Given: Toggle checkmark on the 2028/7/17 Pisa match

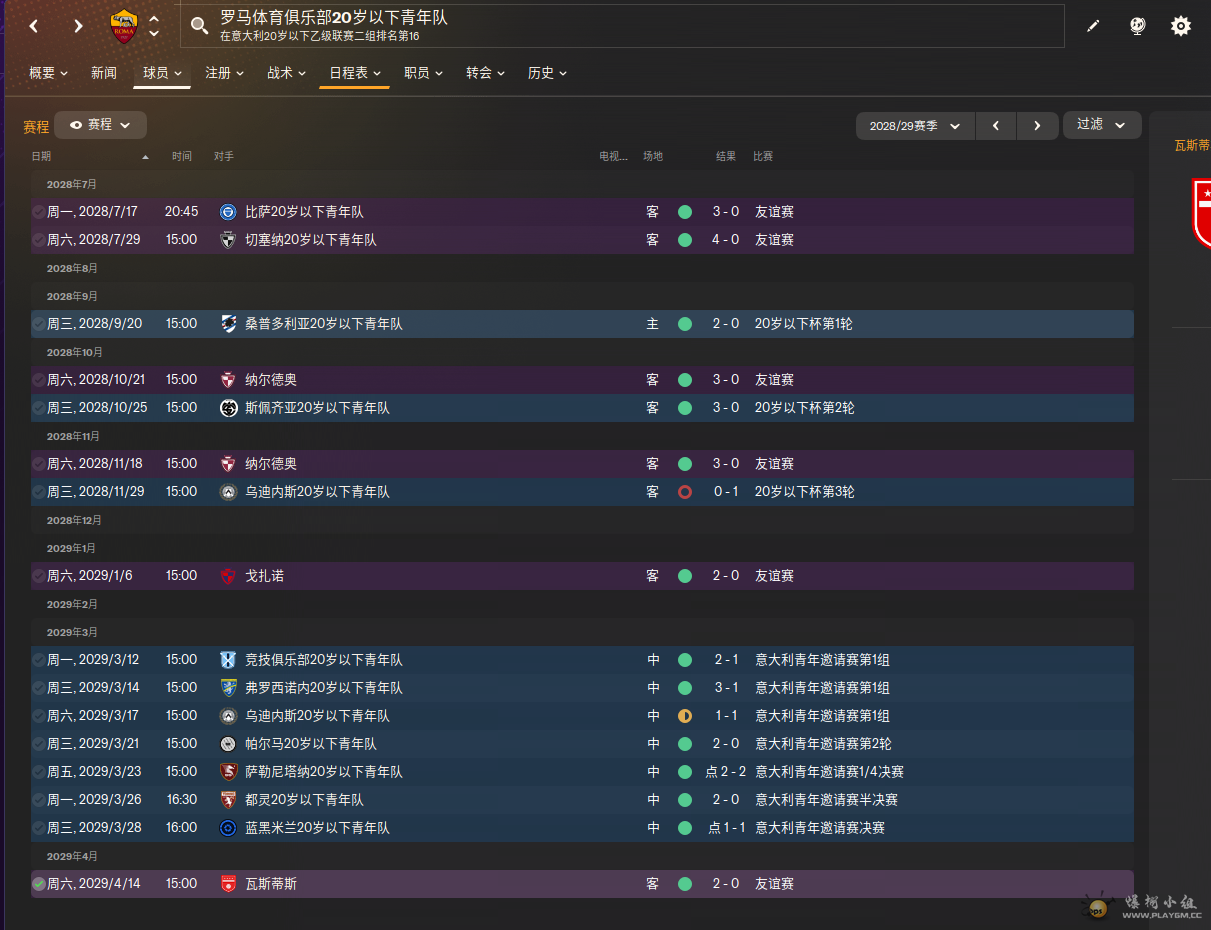Looking at the screenshot, I should [x=39, y=212].
